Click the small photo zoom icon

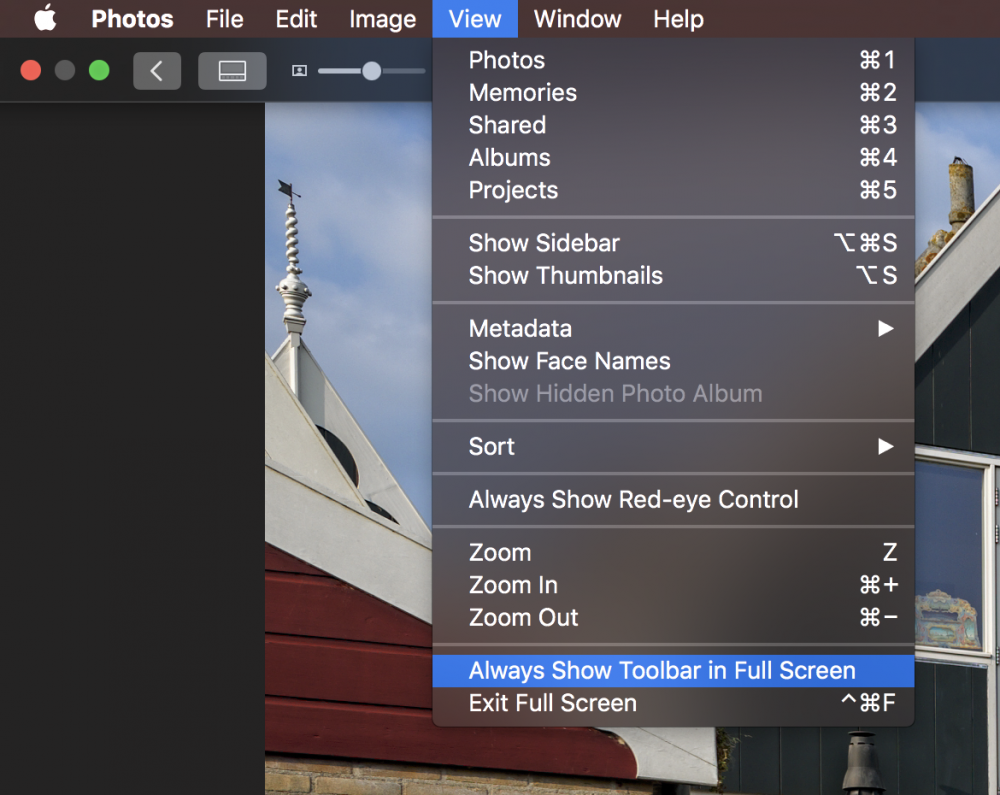click(299, 71)
